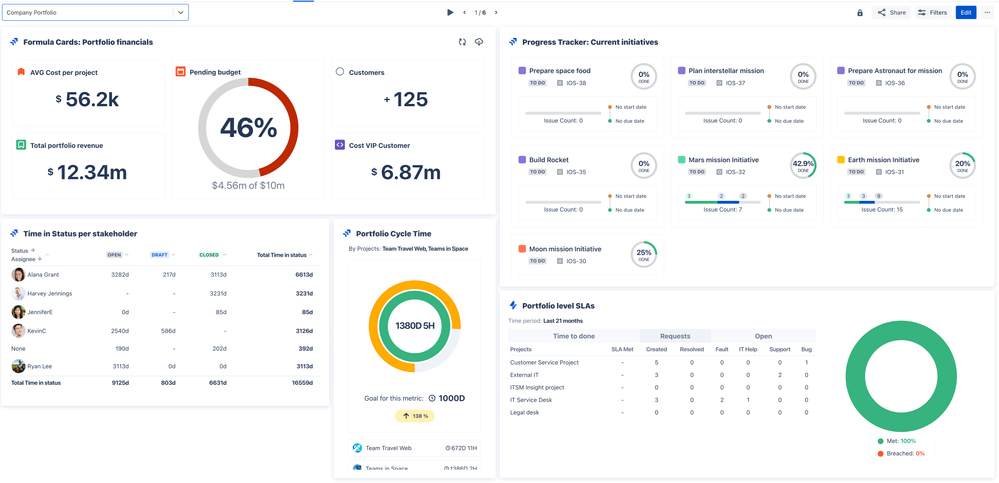Open the Filters panel
Image resolution: width=999 pixels, height=483 pixels.
coord(932,13)
